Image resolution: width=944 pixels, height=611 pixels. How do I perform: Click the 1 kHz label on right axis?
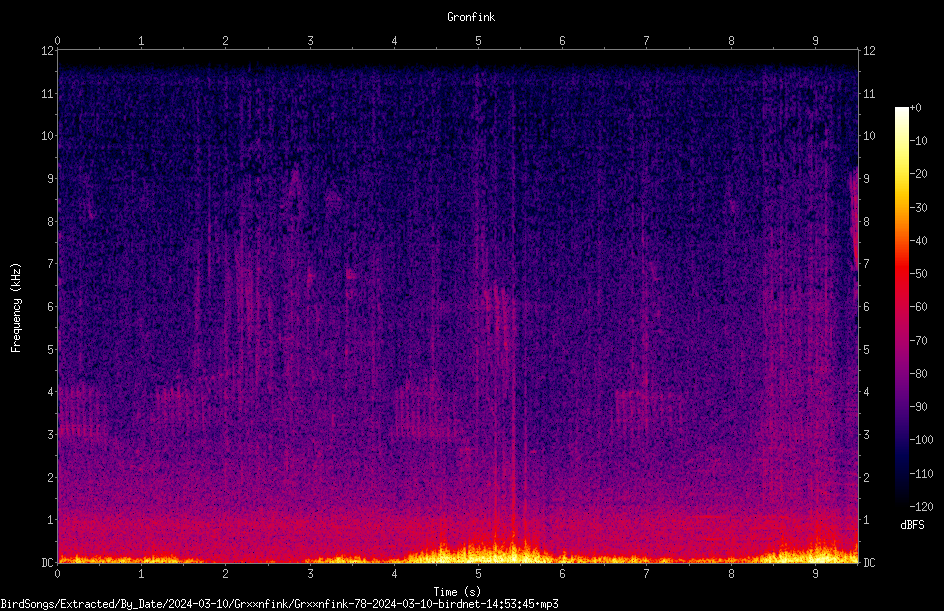pos(866,520)
